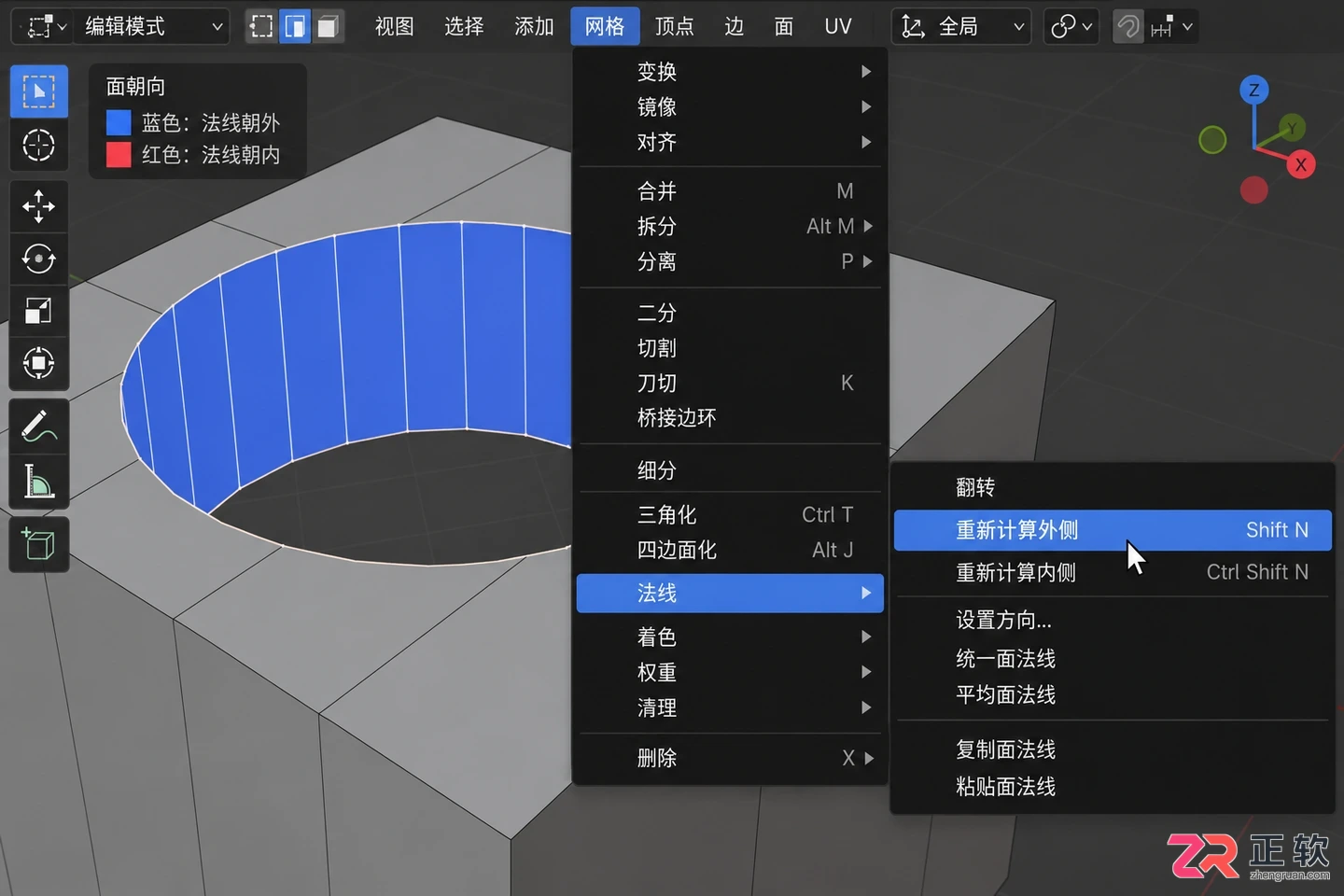Screen dimensions: 1344x896
Task: Select 三角化 from the mesh menu
Action: pos(730,514)
